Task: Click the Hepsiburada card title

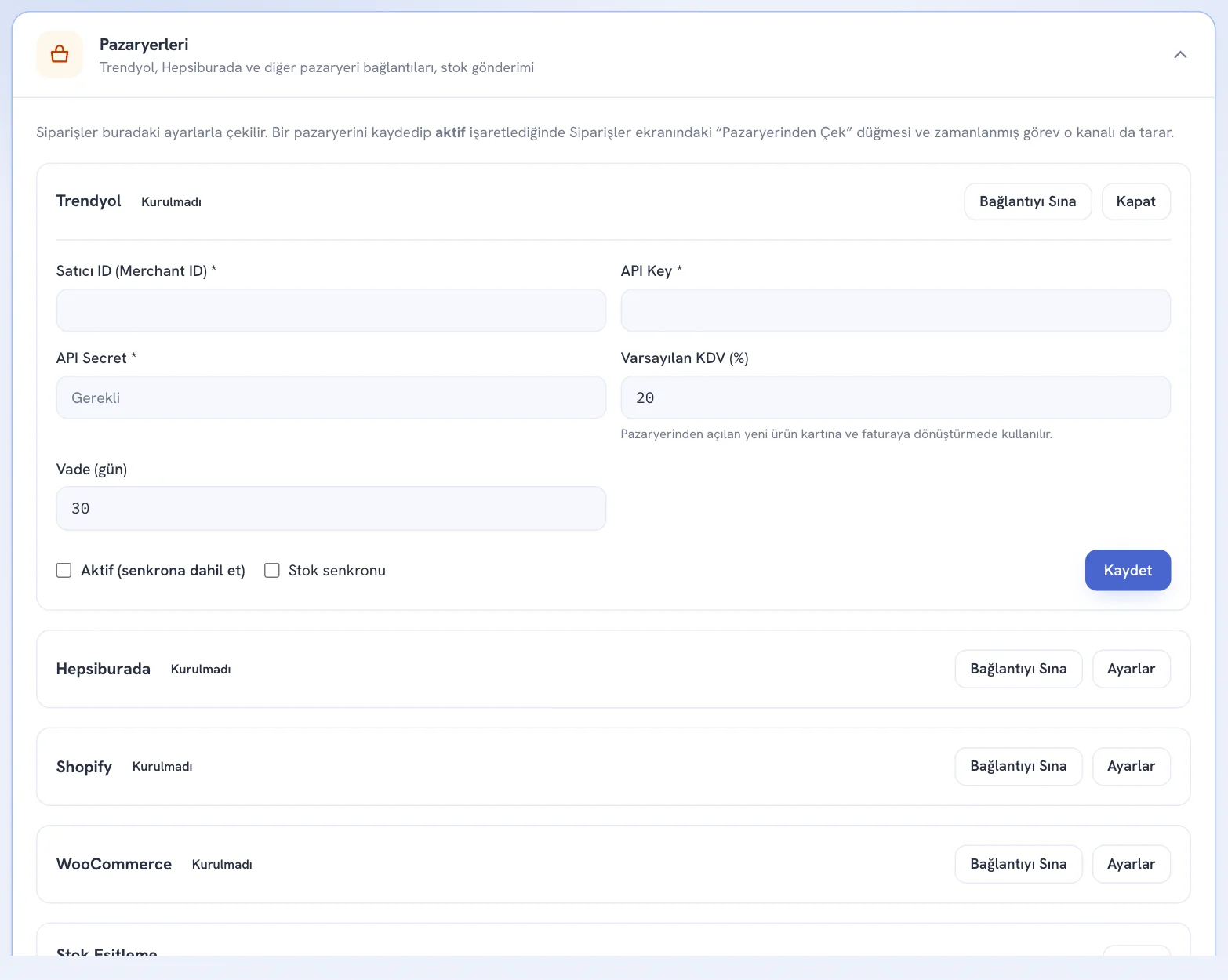Action: (x=104, y=669)
